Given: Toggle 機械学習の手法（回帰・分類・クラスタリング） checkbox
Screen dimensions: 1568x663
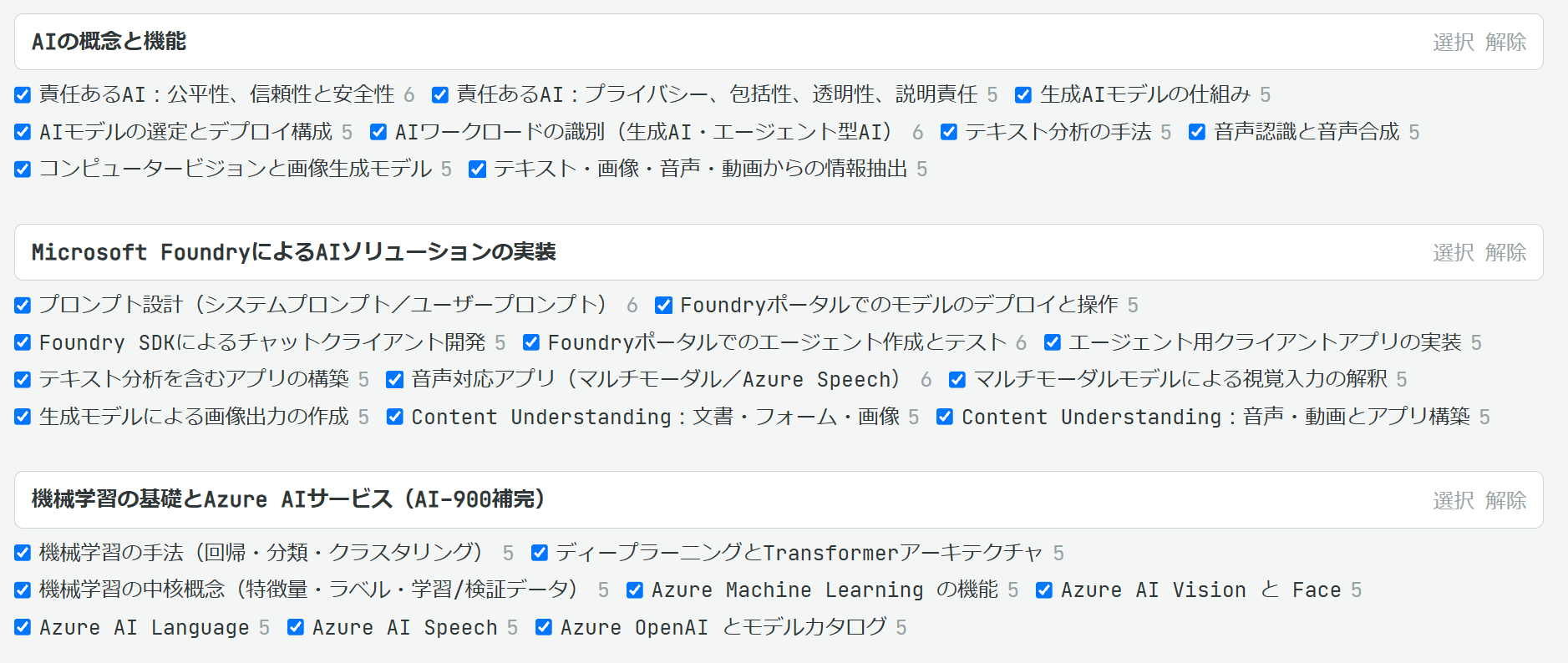Looking at the screenshot, I should click(23, 553).
